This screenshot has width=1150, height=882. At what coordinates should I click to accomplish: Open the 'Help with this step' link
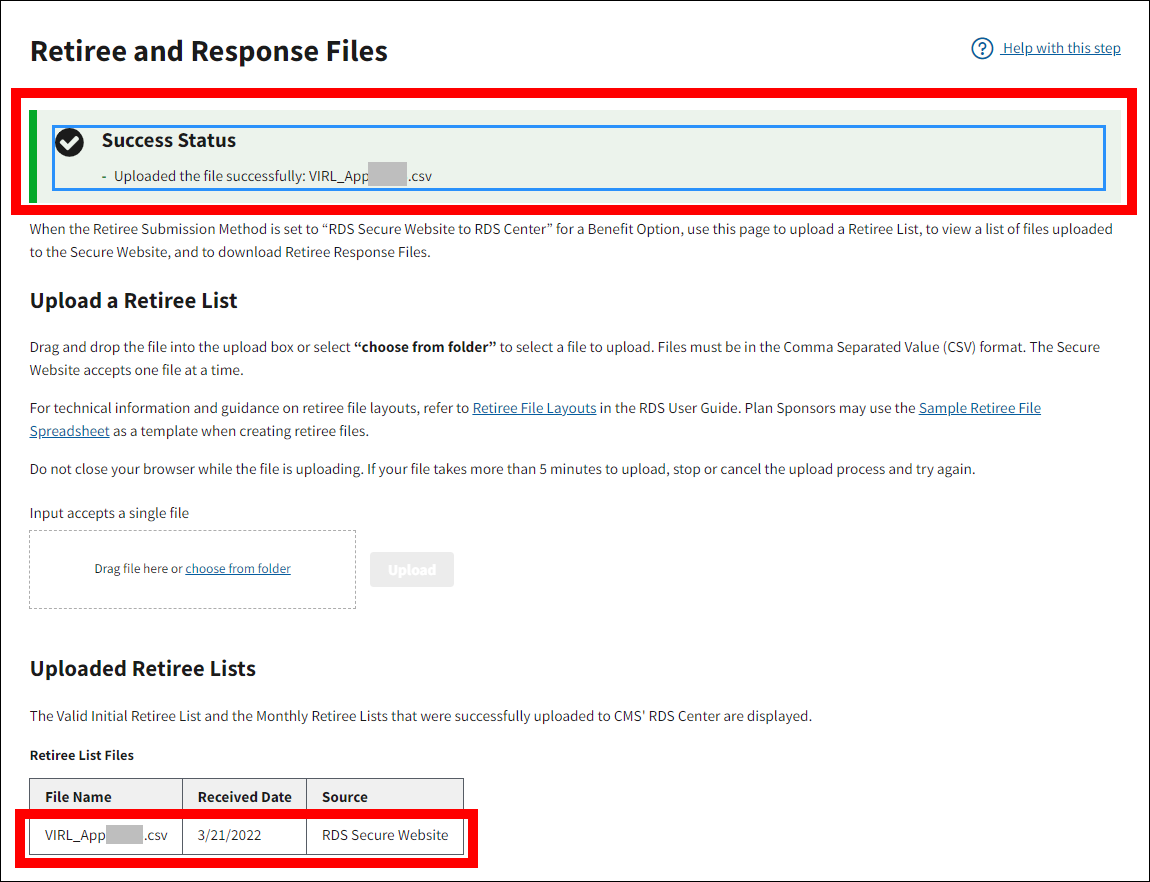pyautogui.click(x=1061, y=48)
